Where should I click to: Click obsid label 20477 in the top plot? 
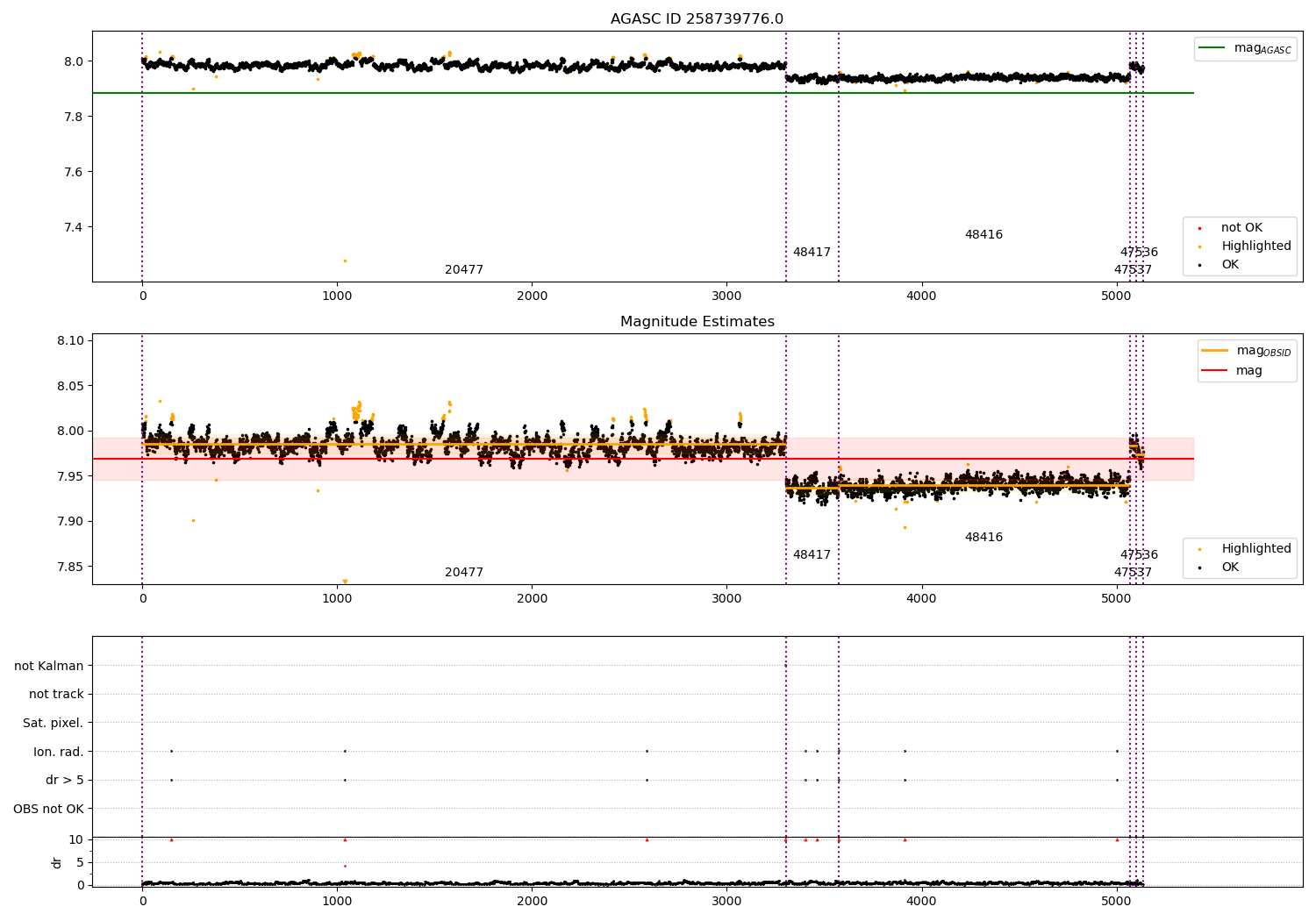[x=464, y=270]
